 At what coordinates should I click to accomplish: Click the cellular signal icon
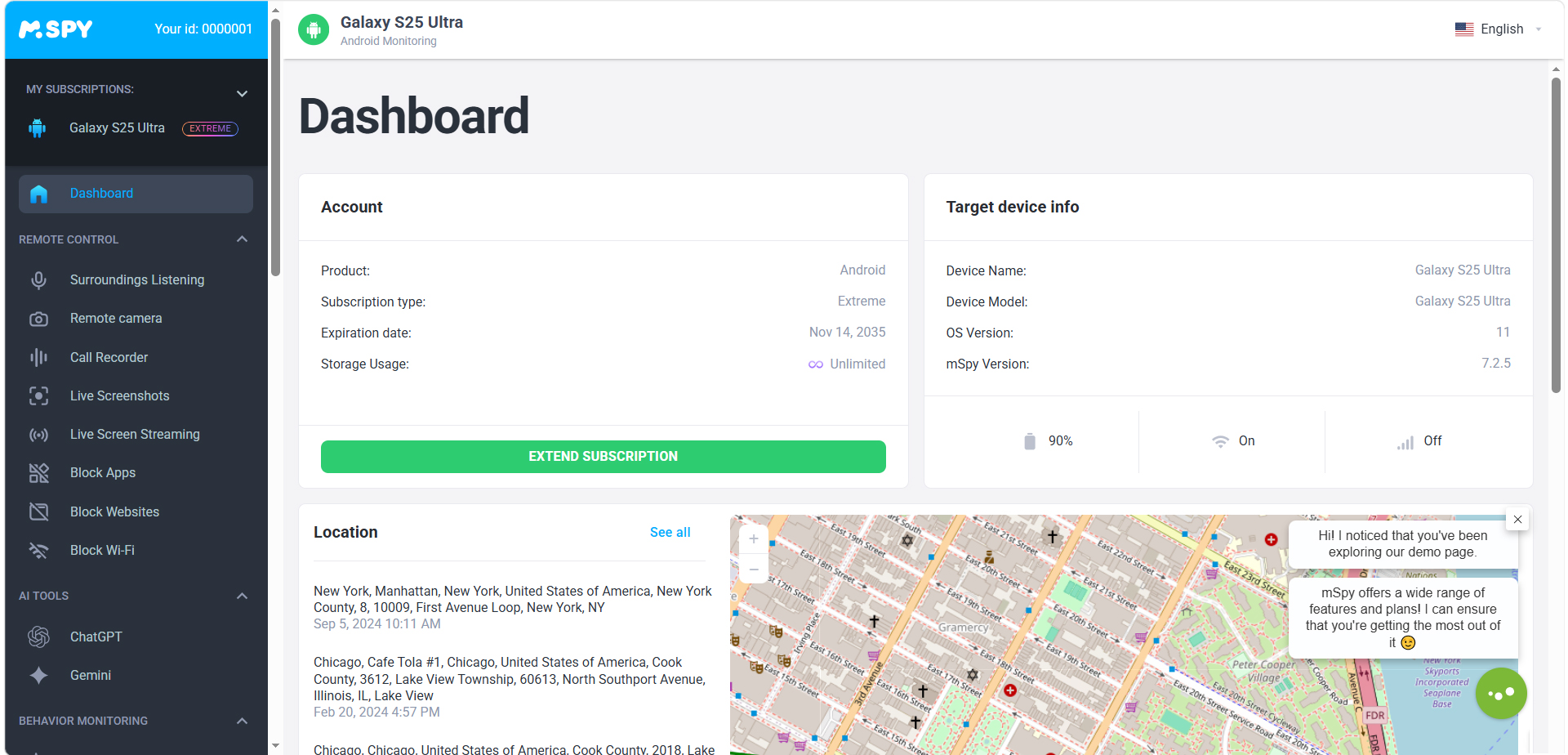point(1405,442)
